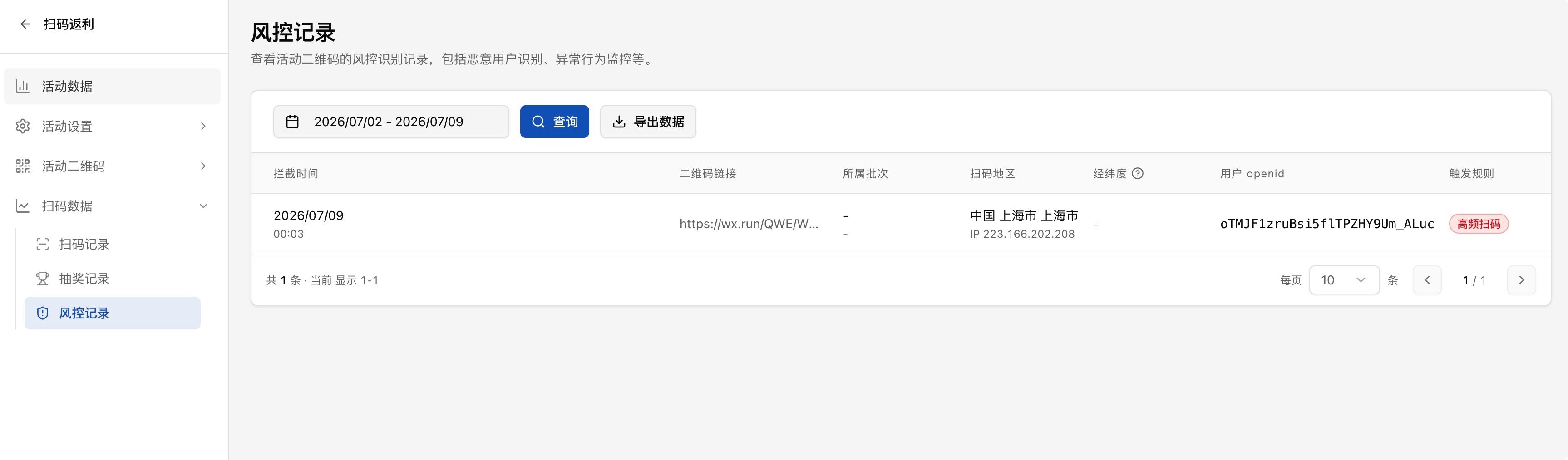Go to the previous page arrow
Screen dimensions: 1568x460
1427,280
